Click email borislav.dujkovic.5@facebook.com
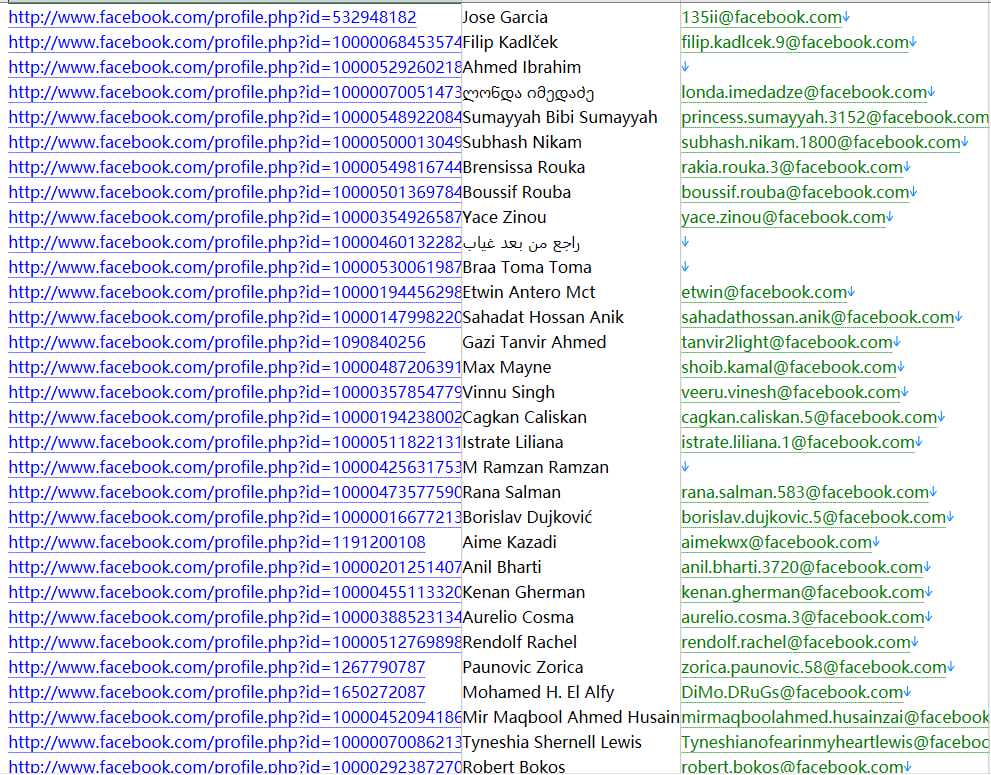Viewport: 991px width, 775px height. click(x=813, y=518)
